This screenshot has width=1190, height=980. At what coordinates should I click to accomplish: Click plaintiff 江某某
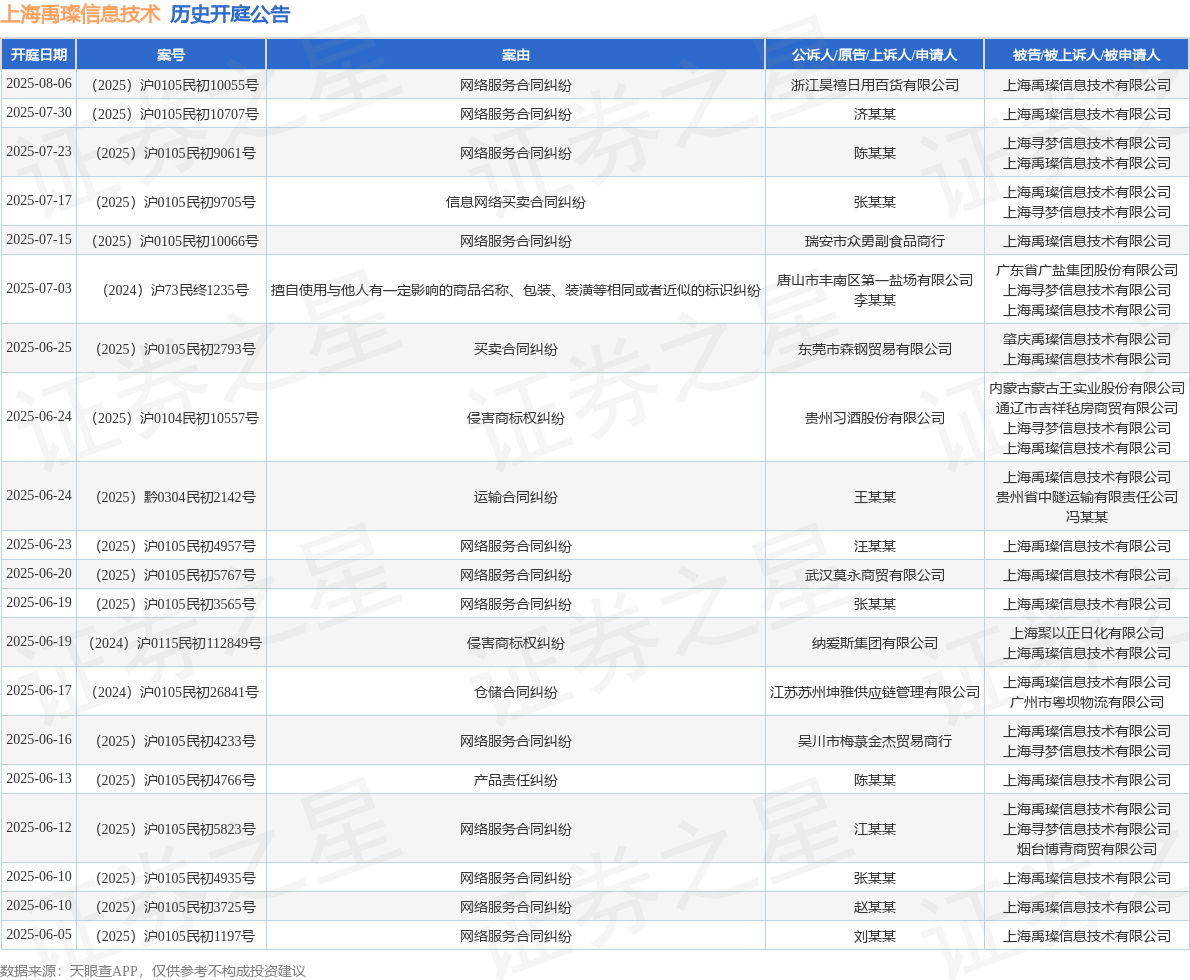[x=874, y=829]
